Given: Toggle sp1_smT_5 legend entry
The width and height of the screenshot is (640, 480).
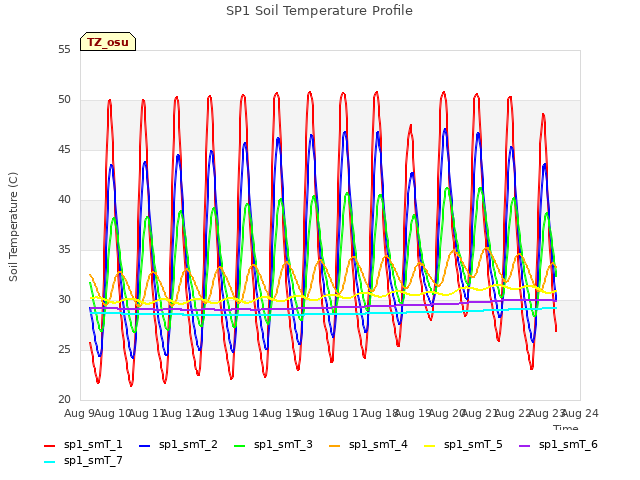Looking at the screenshot, I should pos(463,444).
